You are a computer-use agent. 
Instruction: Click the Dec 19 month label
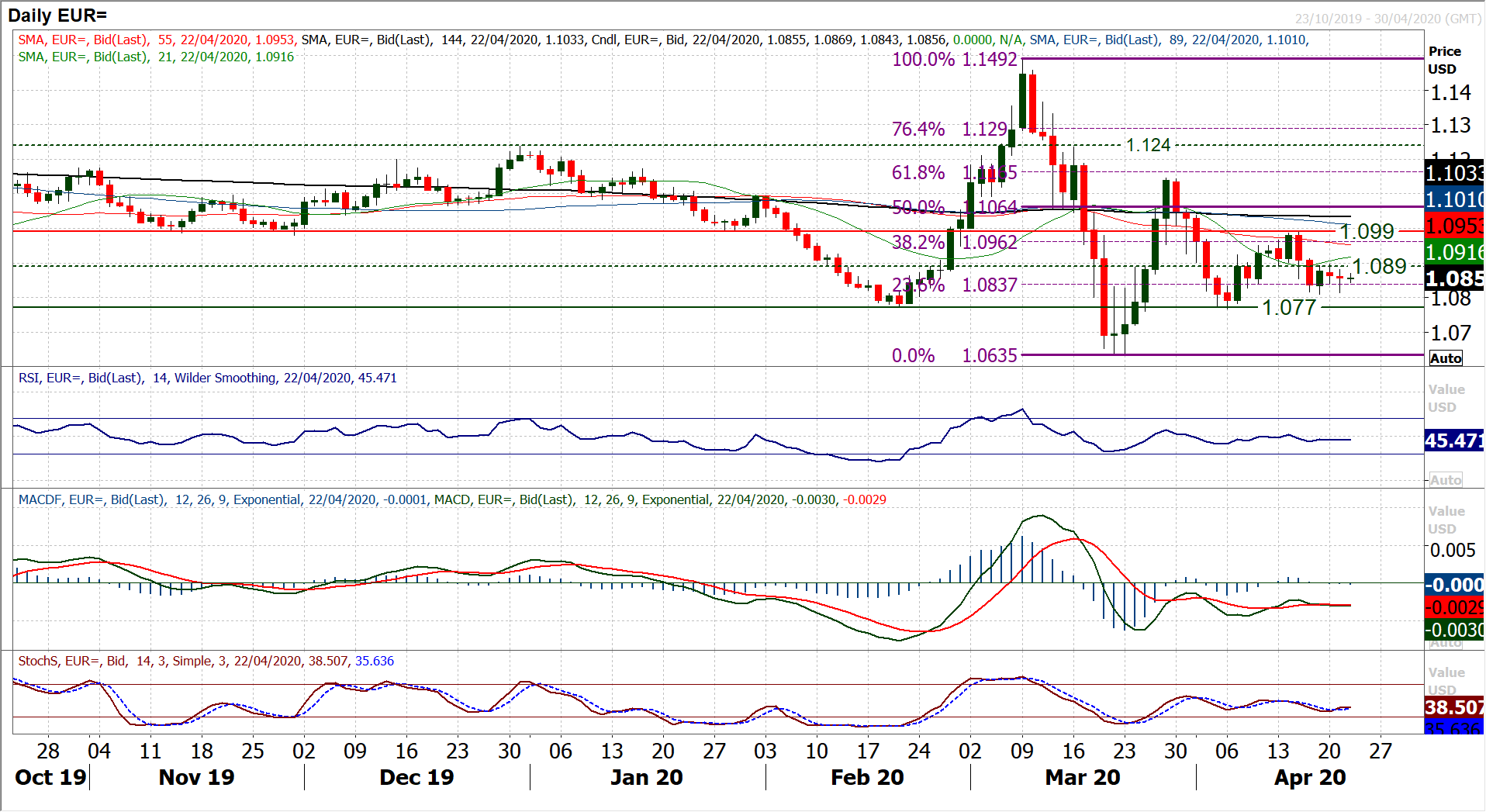(x=416, y=777)
